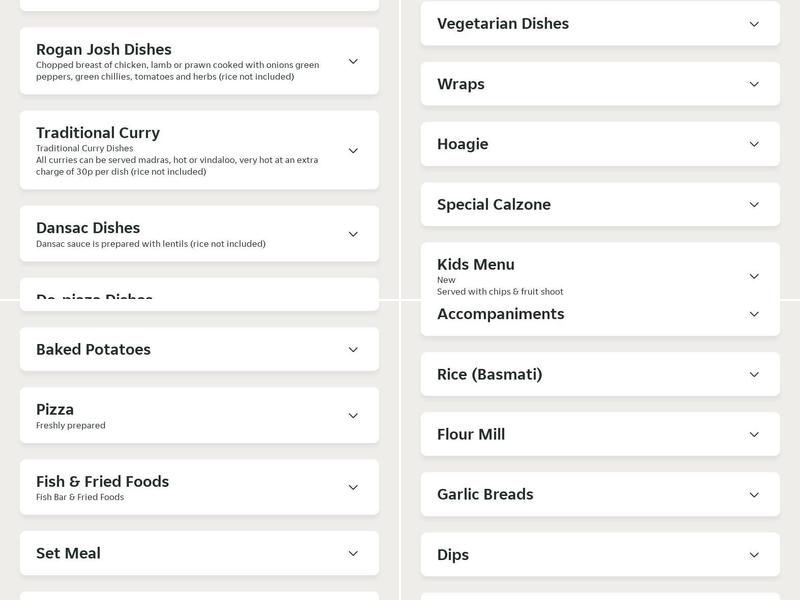Screen dimensions: 800x600
Task: Select the Kids Menu chevron arrow
Action: [754, 274]
